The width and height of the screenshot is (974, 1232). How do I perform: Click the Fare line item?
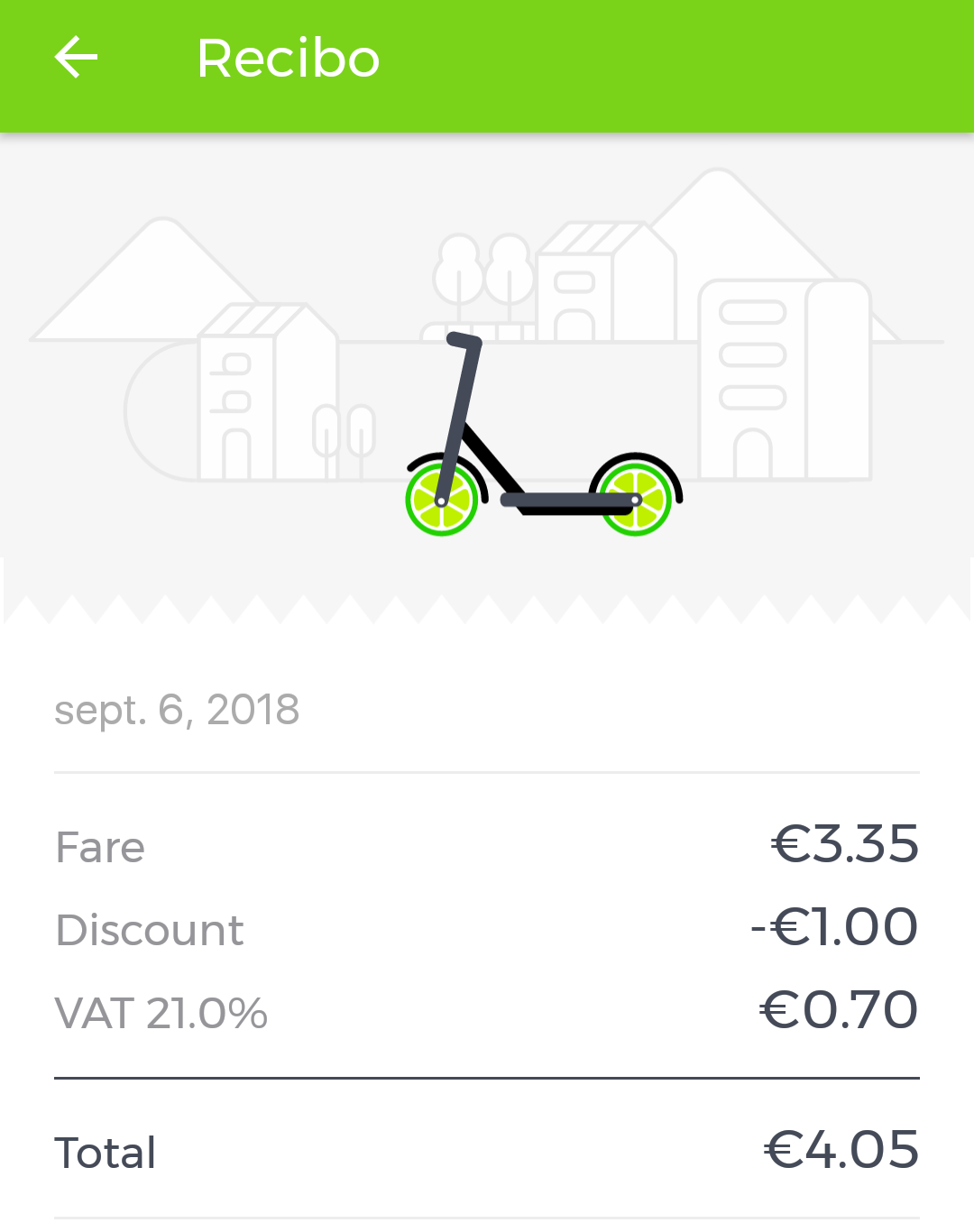pyautogui.click(x=99, y=846)
